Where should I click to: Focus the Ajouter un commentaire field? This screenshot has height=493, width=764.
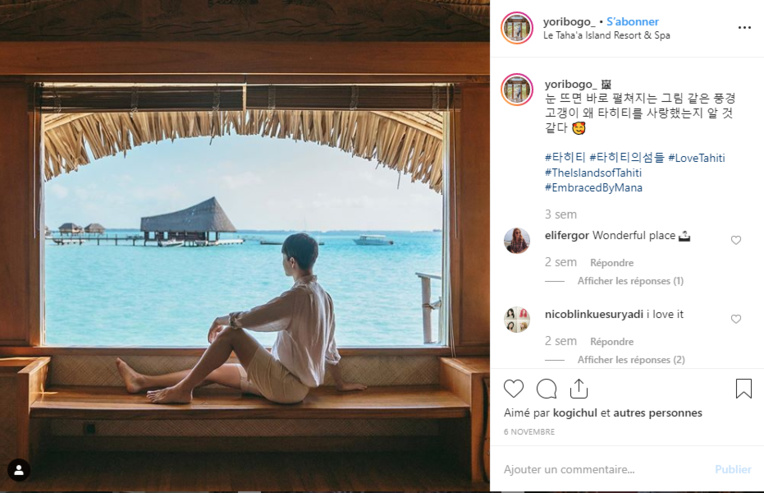tap(600, 469)
